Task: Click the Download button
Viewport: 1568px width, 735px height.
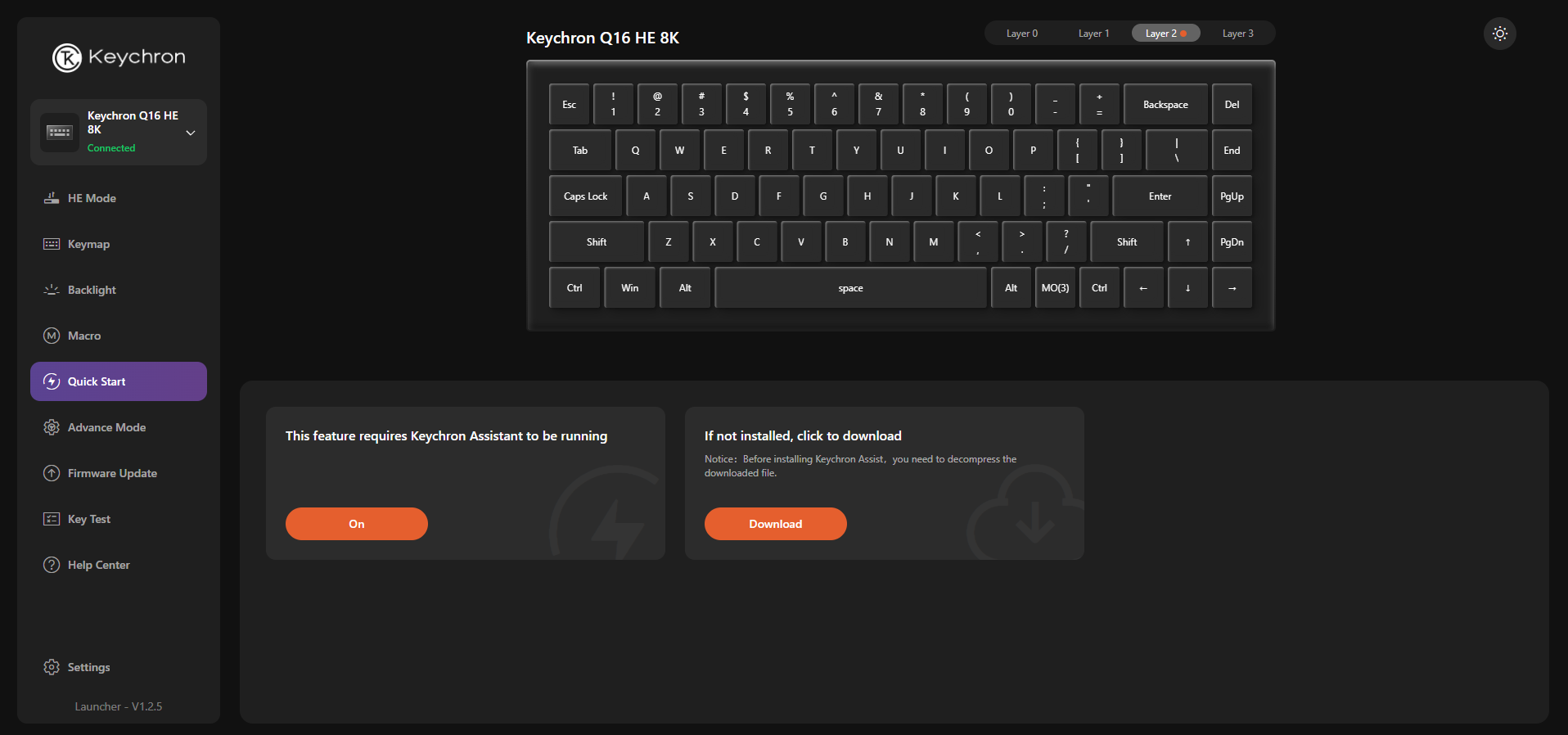Action: click(x=775, y=524)
